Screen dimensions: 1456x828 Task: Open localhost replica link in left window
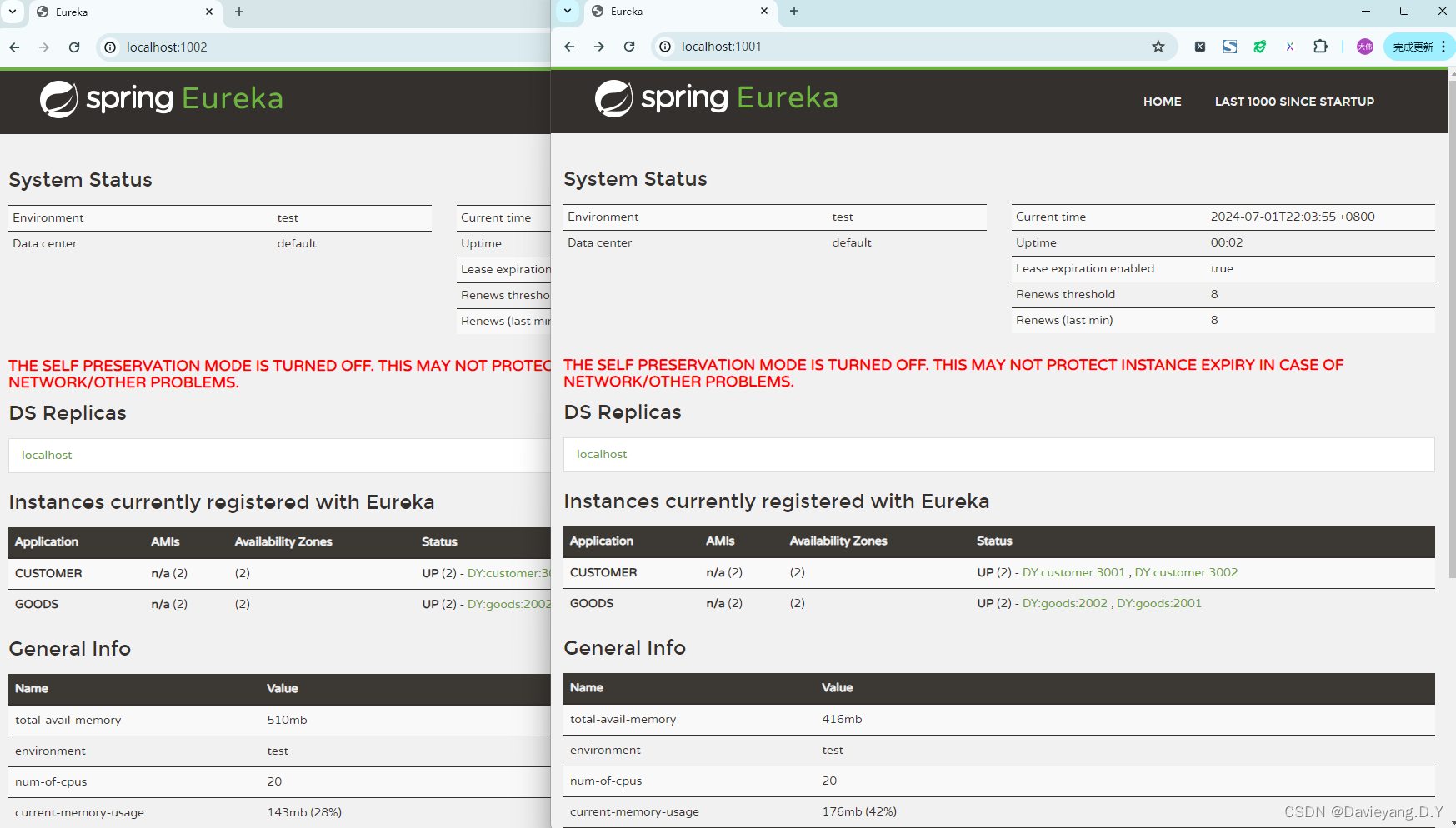[47, 455]
